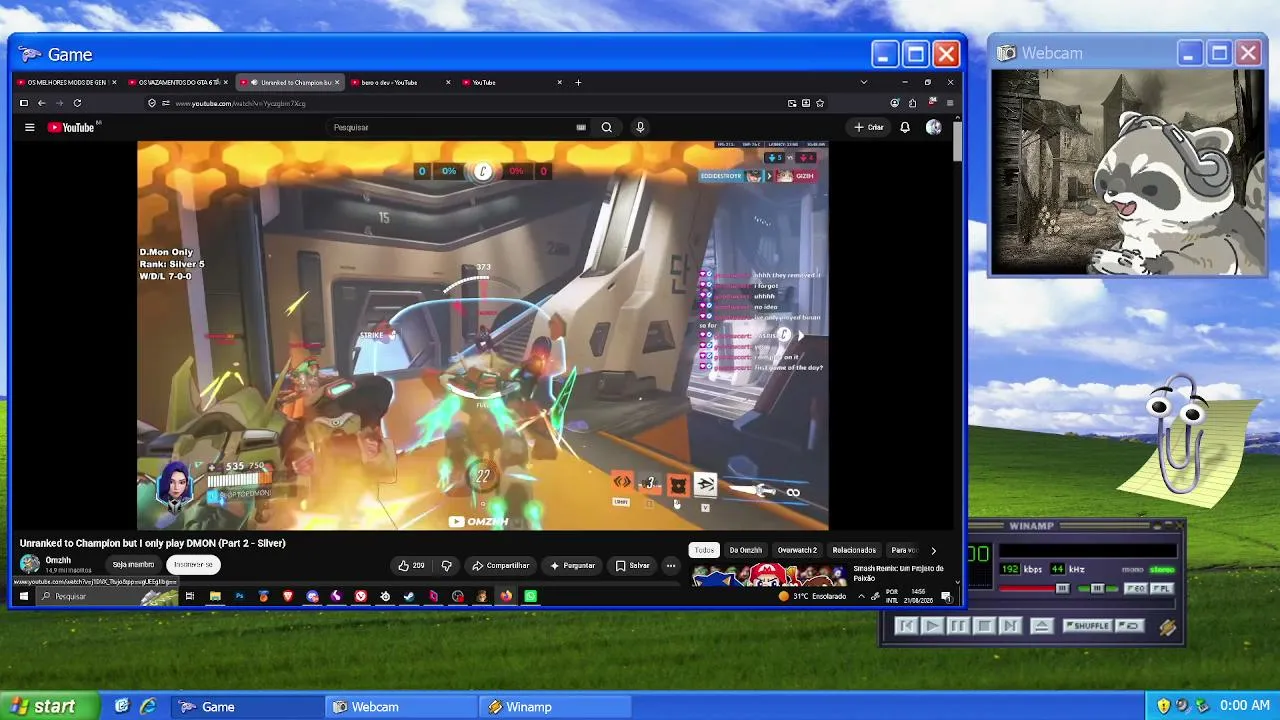Screen dimensions: 1280x720
Task: Show more filter chips with the right arrow
Action: 933,550
